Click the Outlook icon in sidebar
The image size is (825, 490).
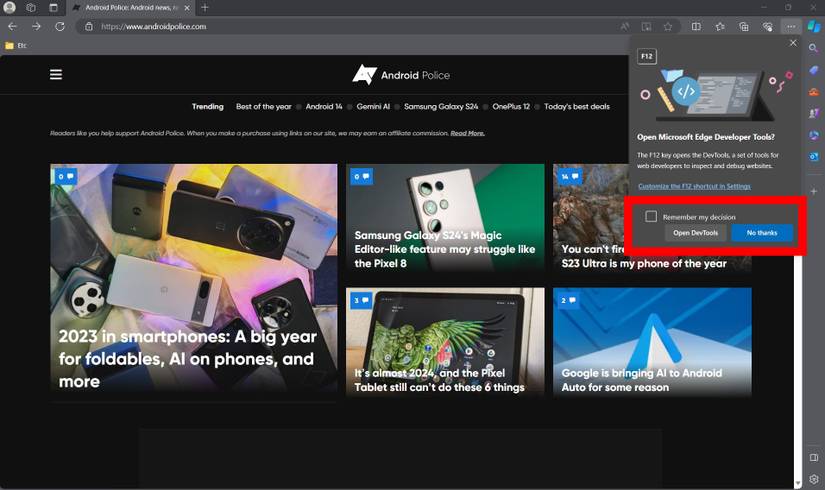815,156
